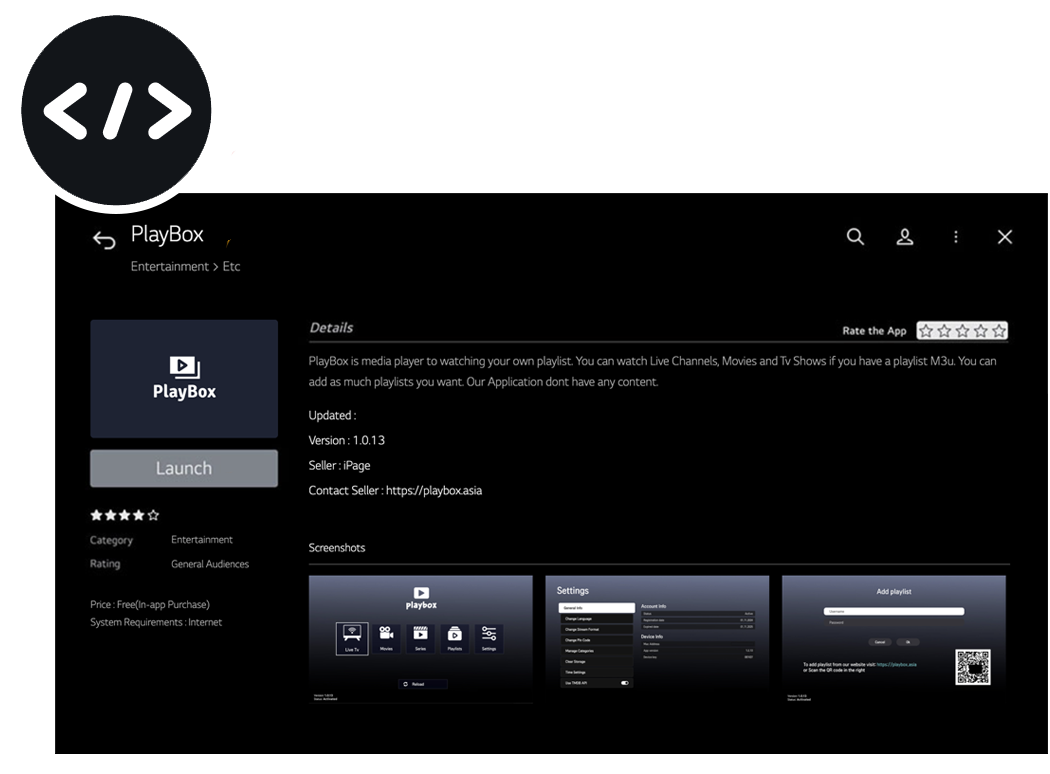This screenshot has height=774, width=1050.
Task: Launch the PlayBox app
Action: 184,468
